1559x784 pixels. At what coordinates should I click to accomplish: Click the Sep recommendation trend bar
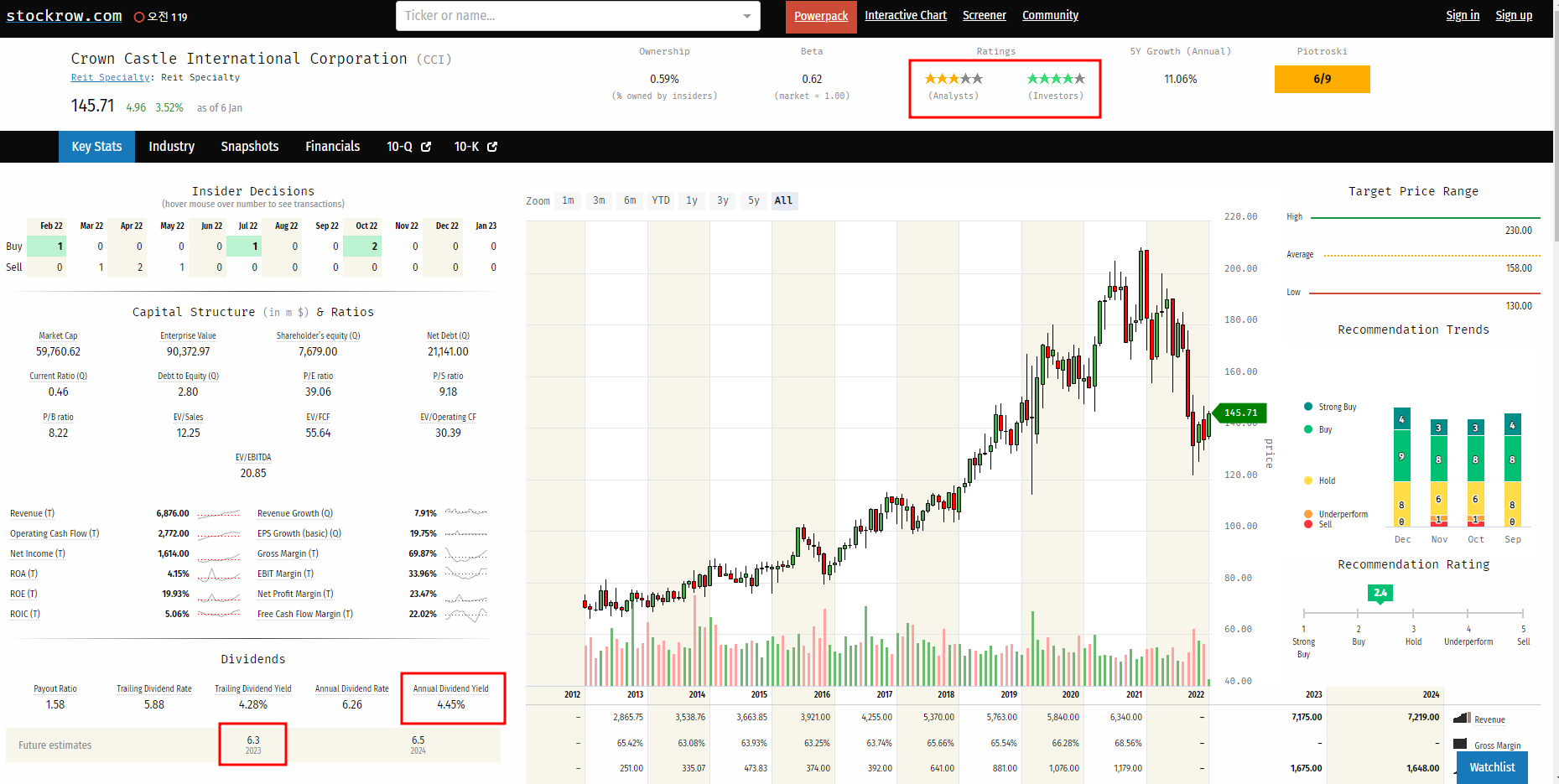tap(1513, 470)
